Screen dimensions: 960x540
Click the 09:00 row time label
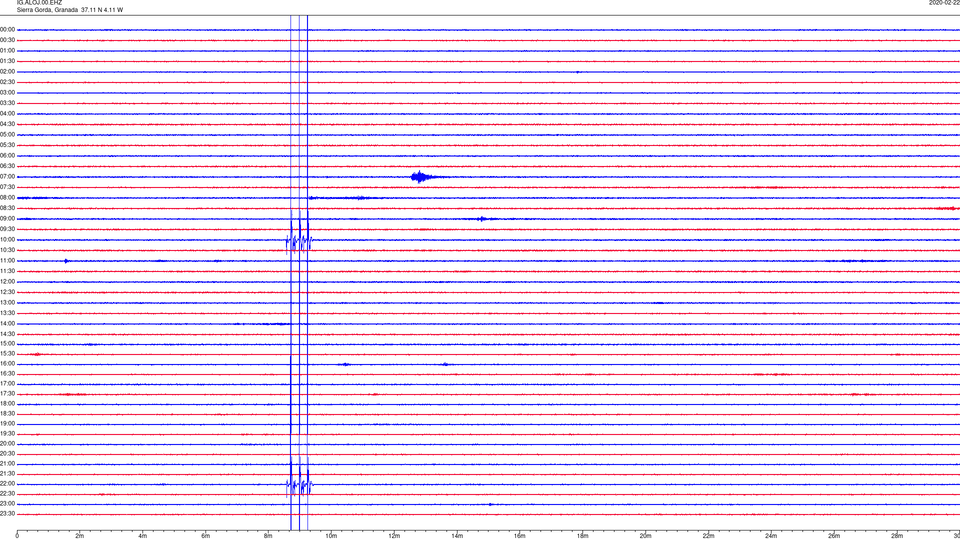[x=7, y=219]
